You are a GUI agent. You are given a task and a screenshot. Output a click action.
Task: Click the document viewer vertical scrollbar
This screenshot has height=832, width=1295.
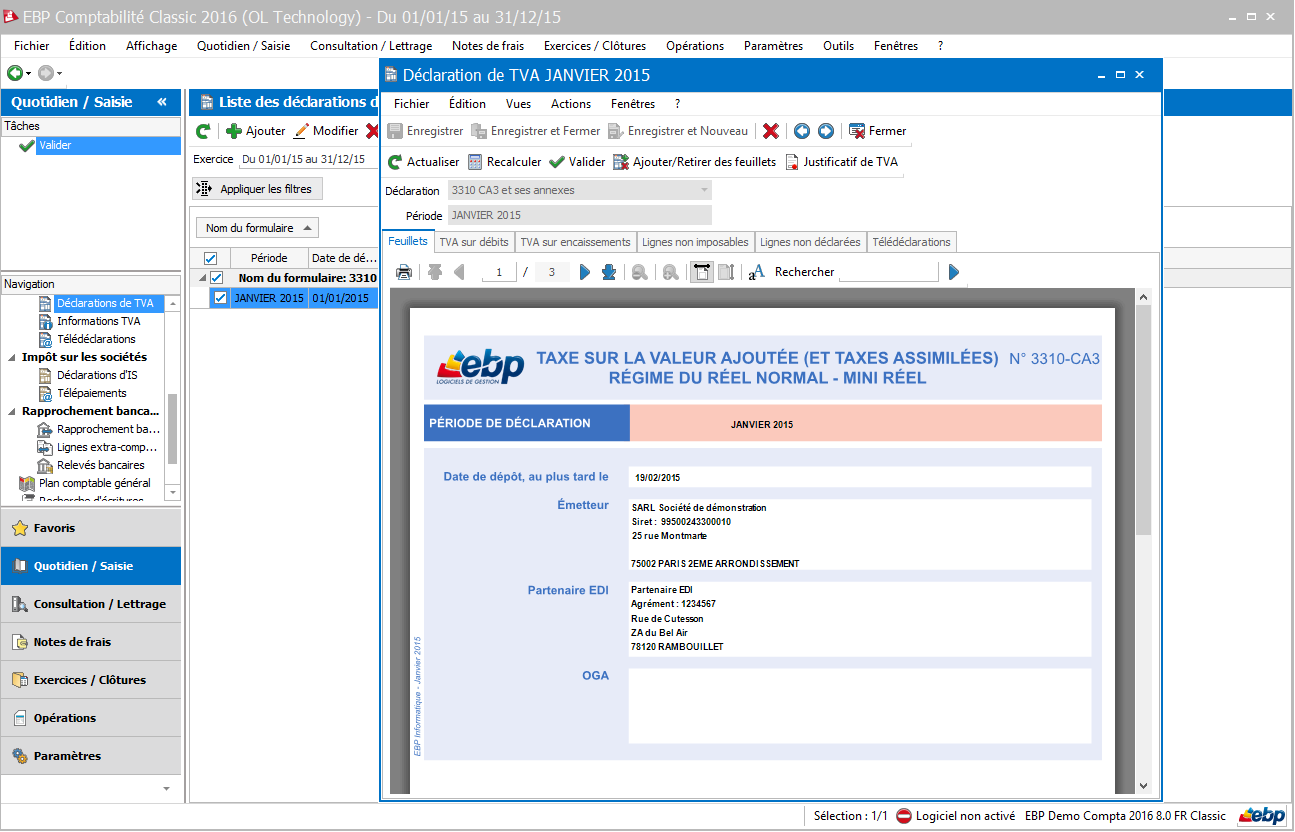[1143, 420]
